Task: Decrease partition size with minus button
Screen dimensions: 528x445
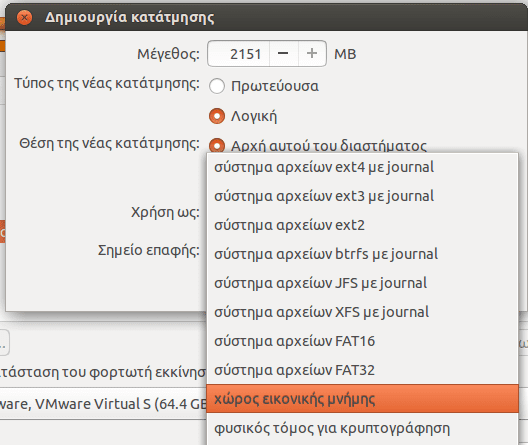Action: [283, 54]
